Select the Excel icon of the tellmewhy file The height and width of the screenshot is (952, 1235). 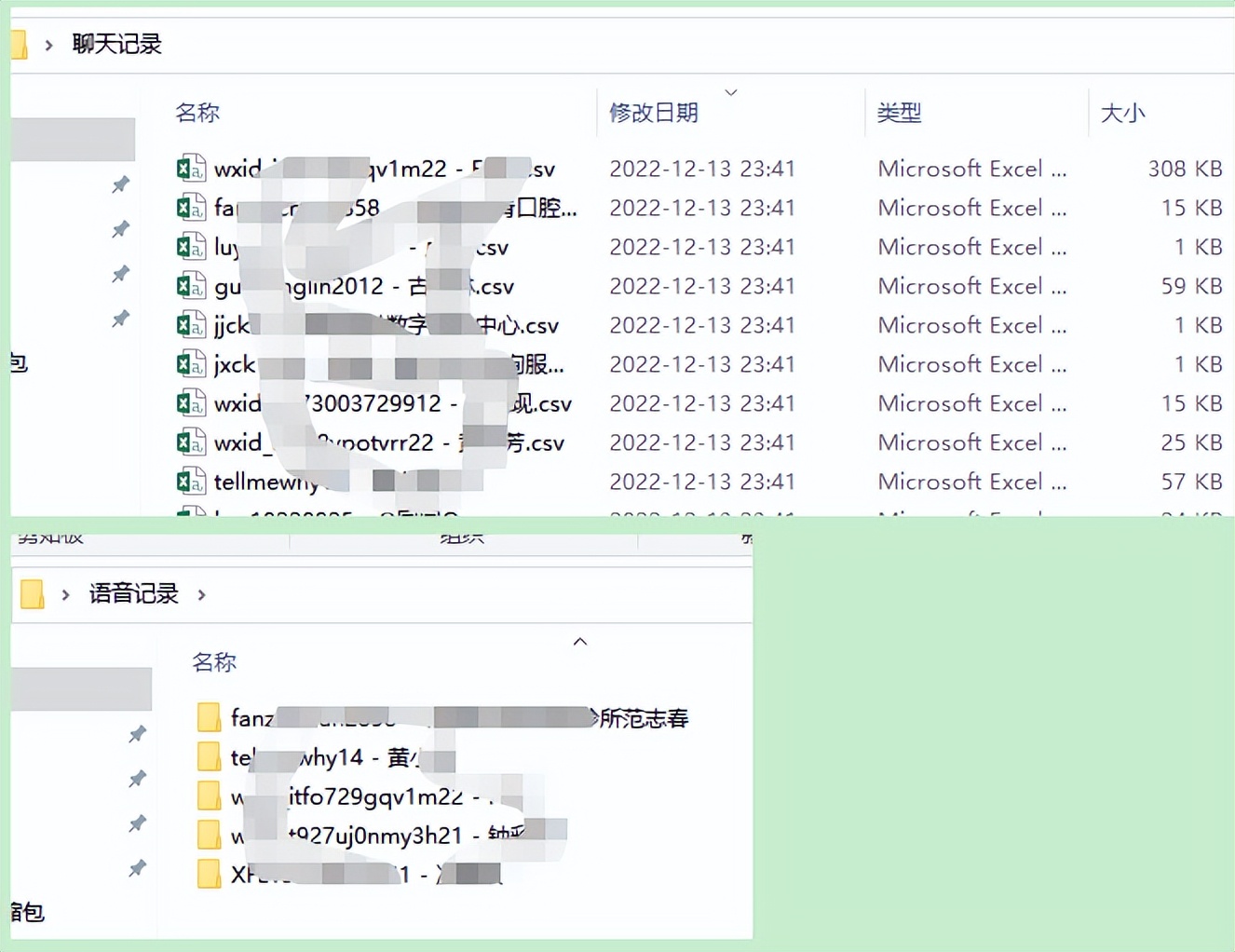pos(191,481)
